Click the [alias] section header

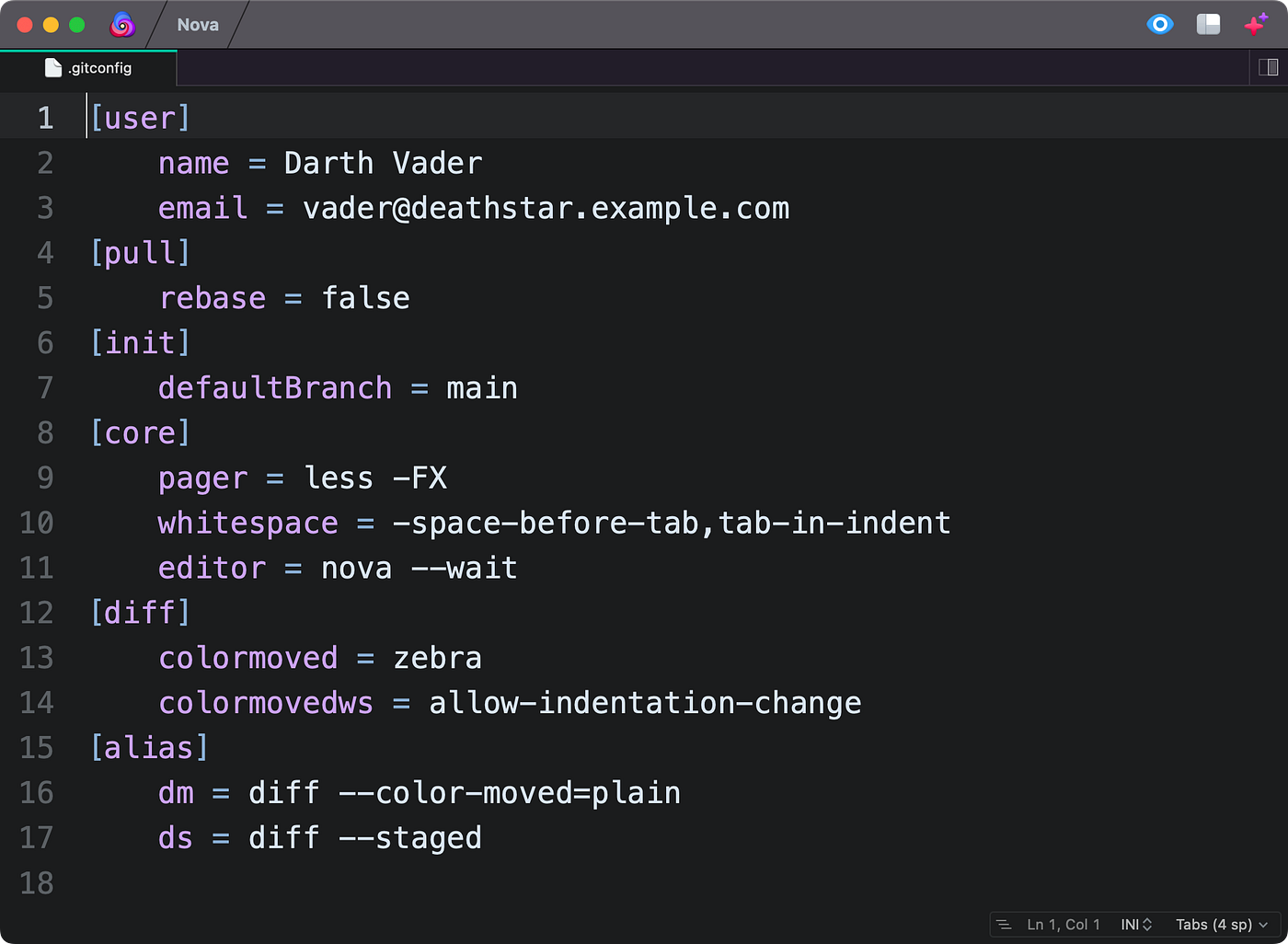pos(149,748)
